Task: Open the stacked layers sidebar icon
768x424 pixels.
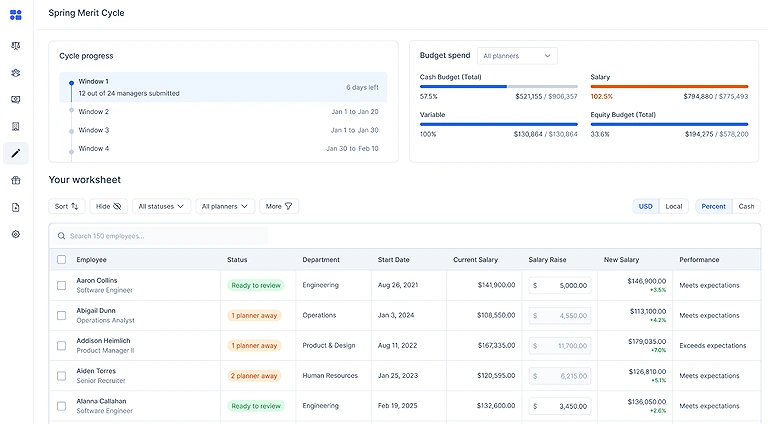Action: 16,73
